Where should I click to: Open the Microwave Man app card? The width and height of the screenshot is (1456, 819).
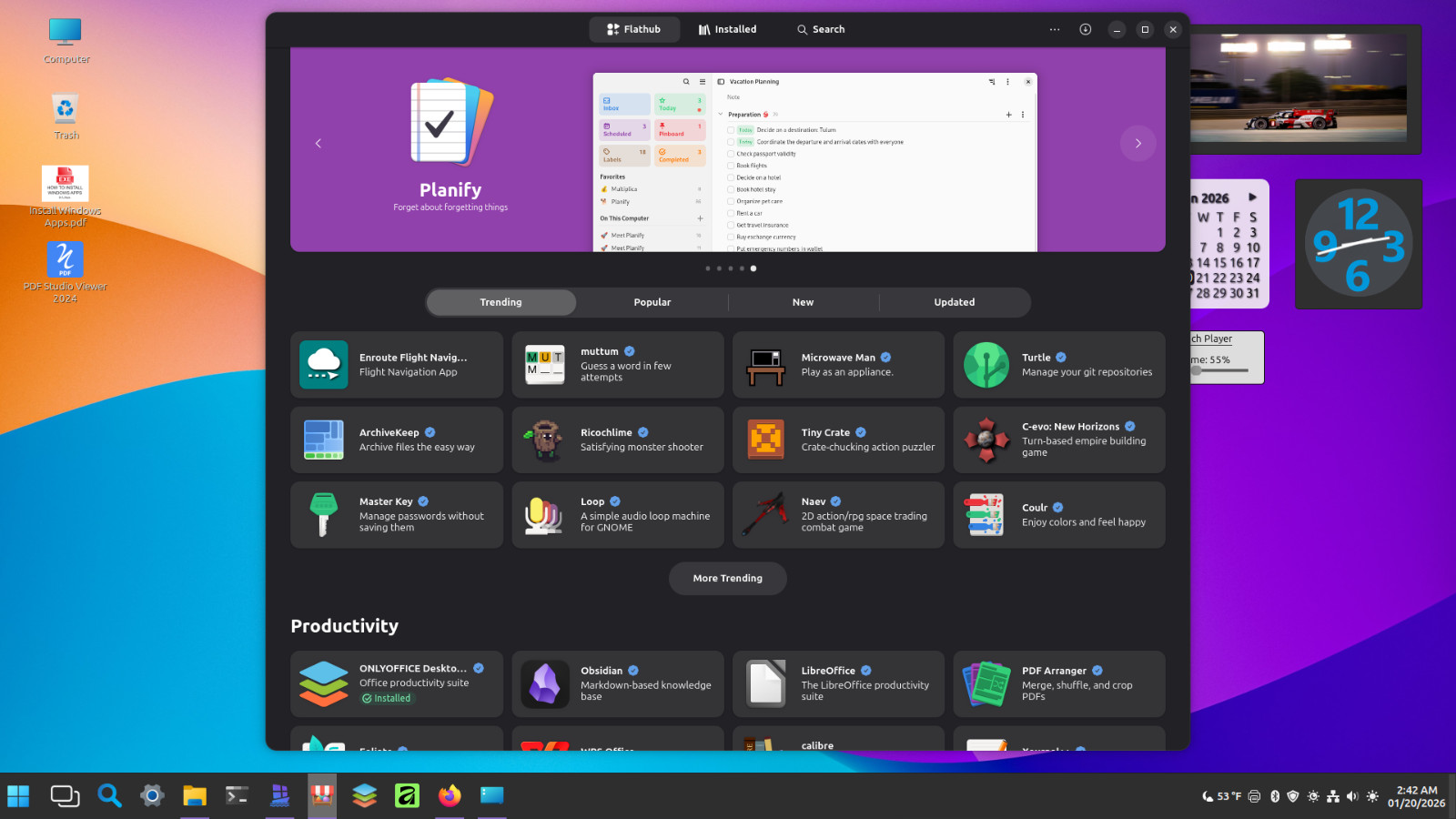tap(838, 364)
